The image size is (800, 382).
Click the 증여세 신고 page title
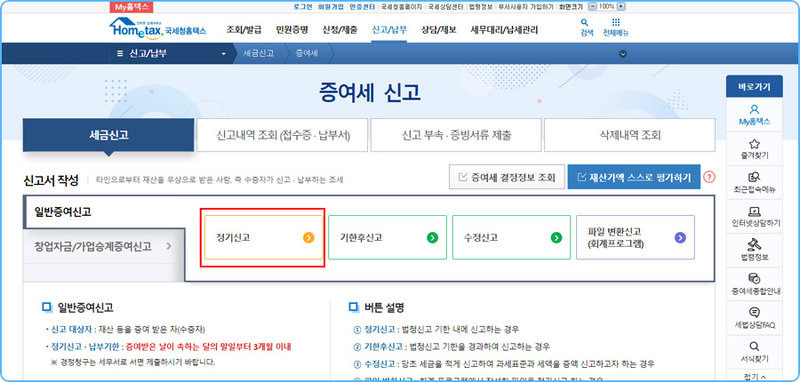[x=370, y=93]
